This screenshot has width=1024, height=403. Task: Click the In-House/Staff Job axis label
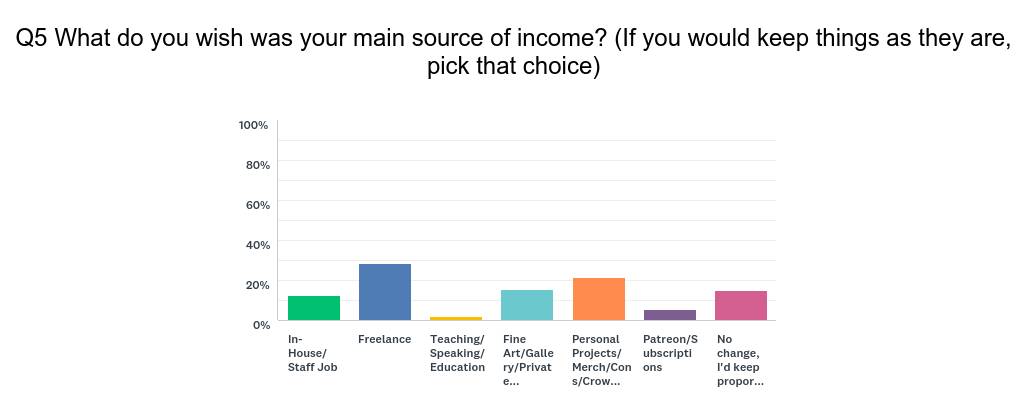[312, 353]
